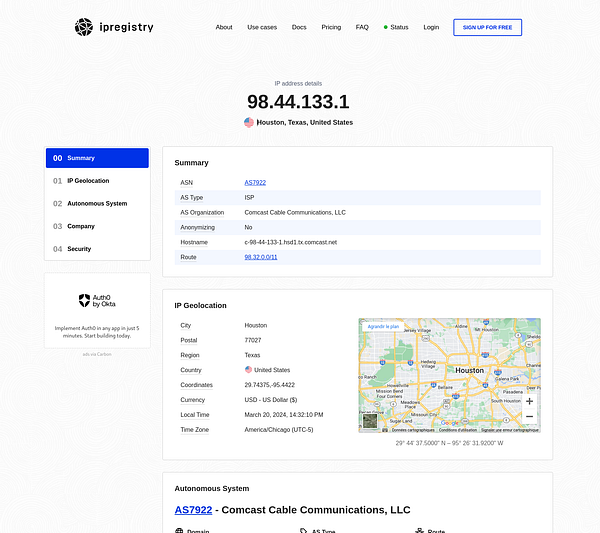Viewport: 600px width, 533px height.
Task: Click the Auth0 ad description text
Action: (x=97, y=332)
